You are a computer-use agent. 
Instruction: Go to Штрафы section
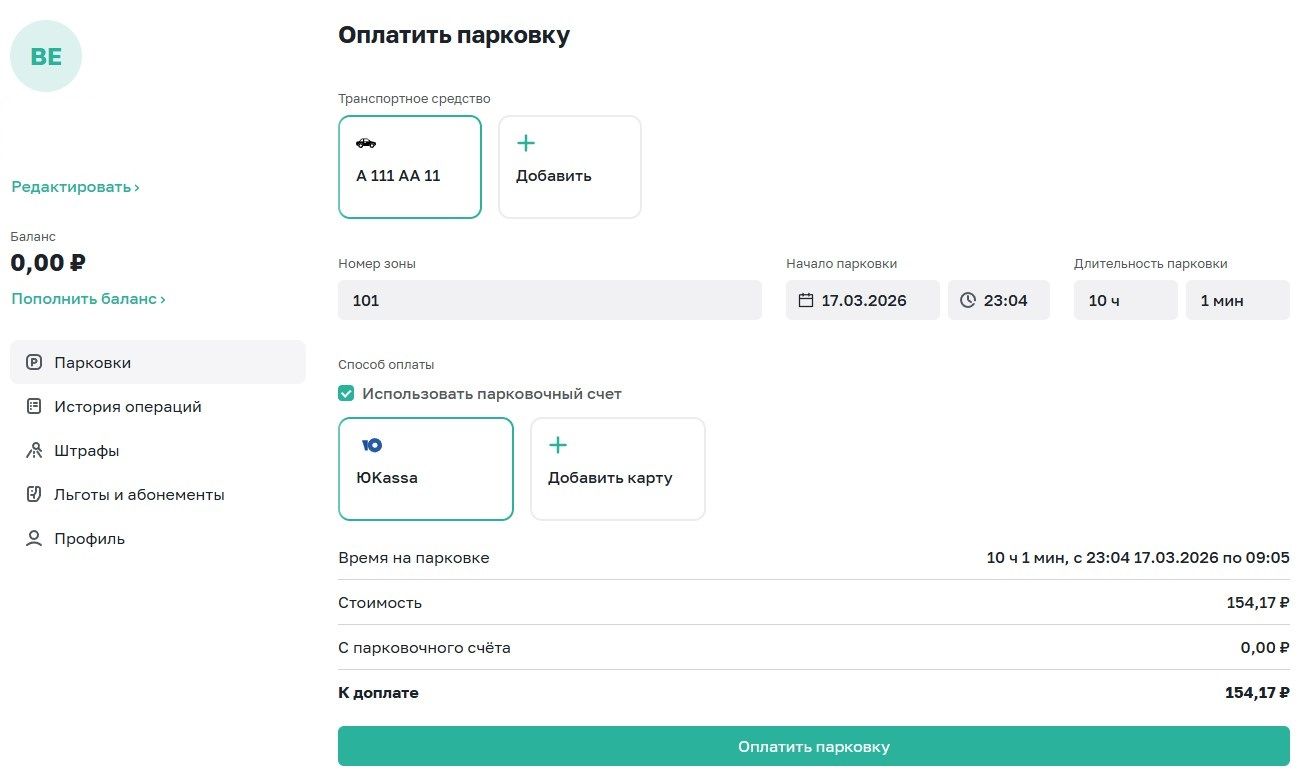(x=158, y=450)
